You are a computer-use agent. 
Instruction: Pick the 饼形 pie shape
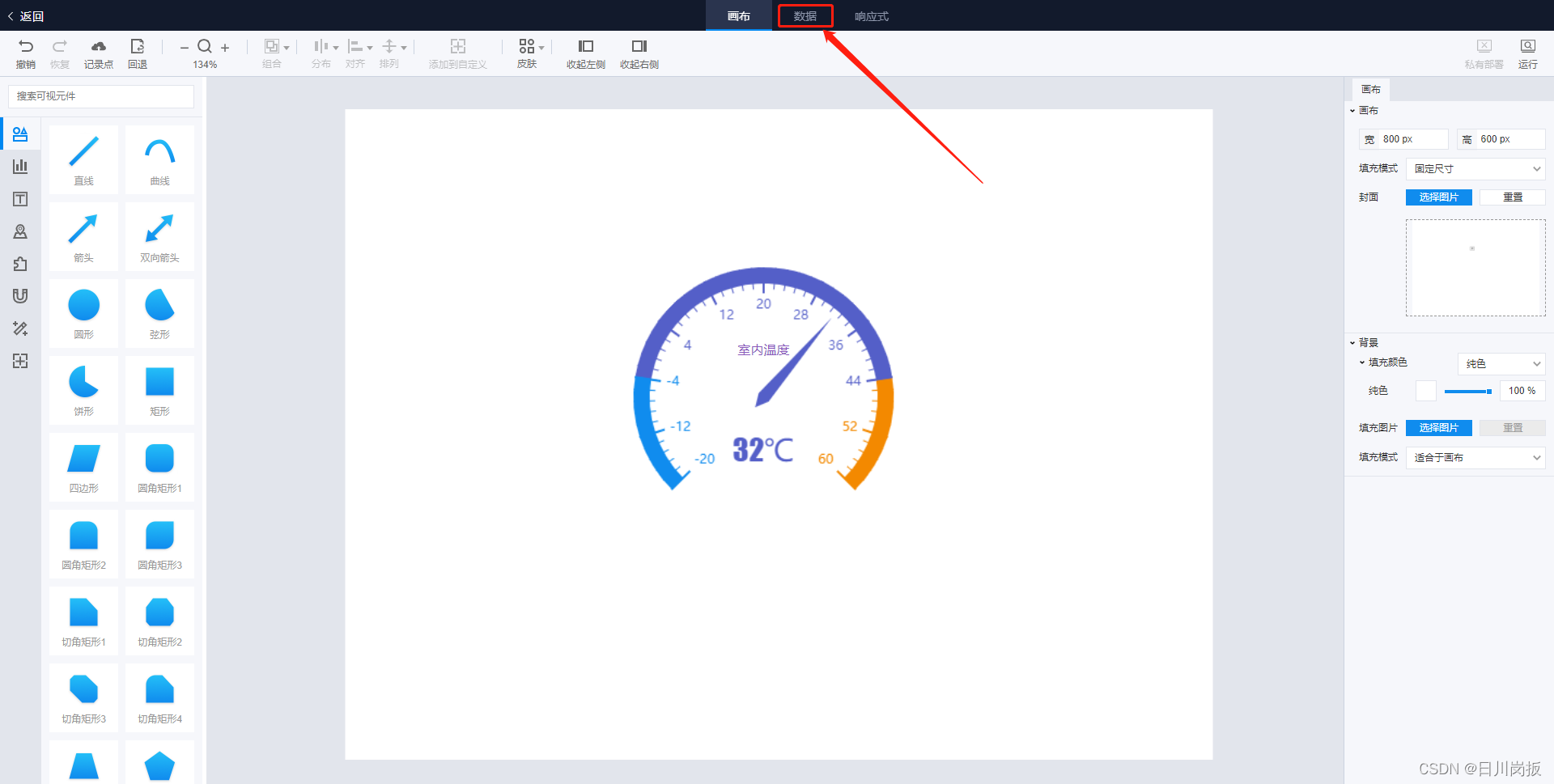point(83,390)
